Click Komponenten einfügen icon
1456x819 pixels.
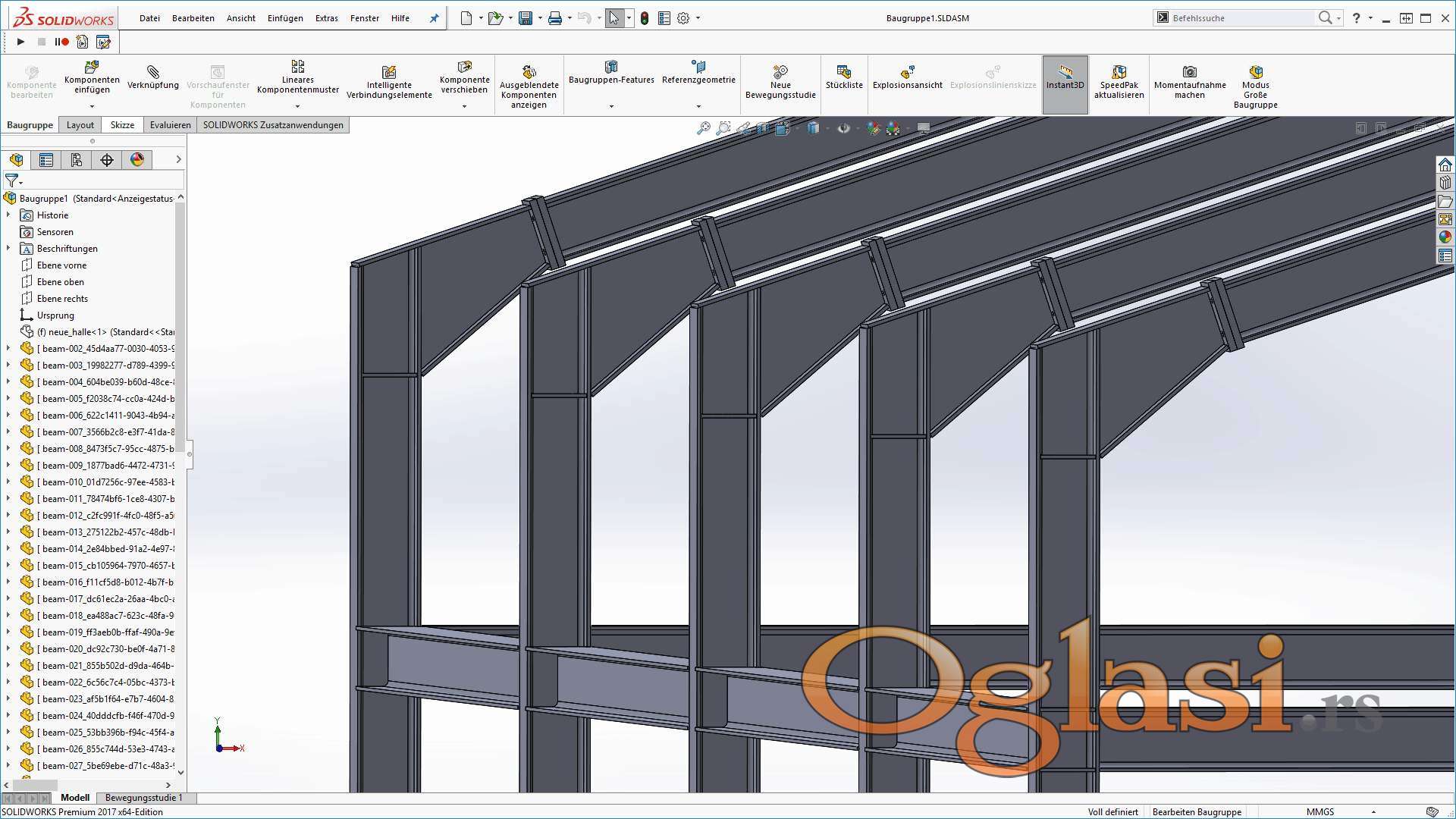tap(92, 67)
